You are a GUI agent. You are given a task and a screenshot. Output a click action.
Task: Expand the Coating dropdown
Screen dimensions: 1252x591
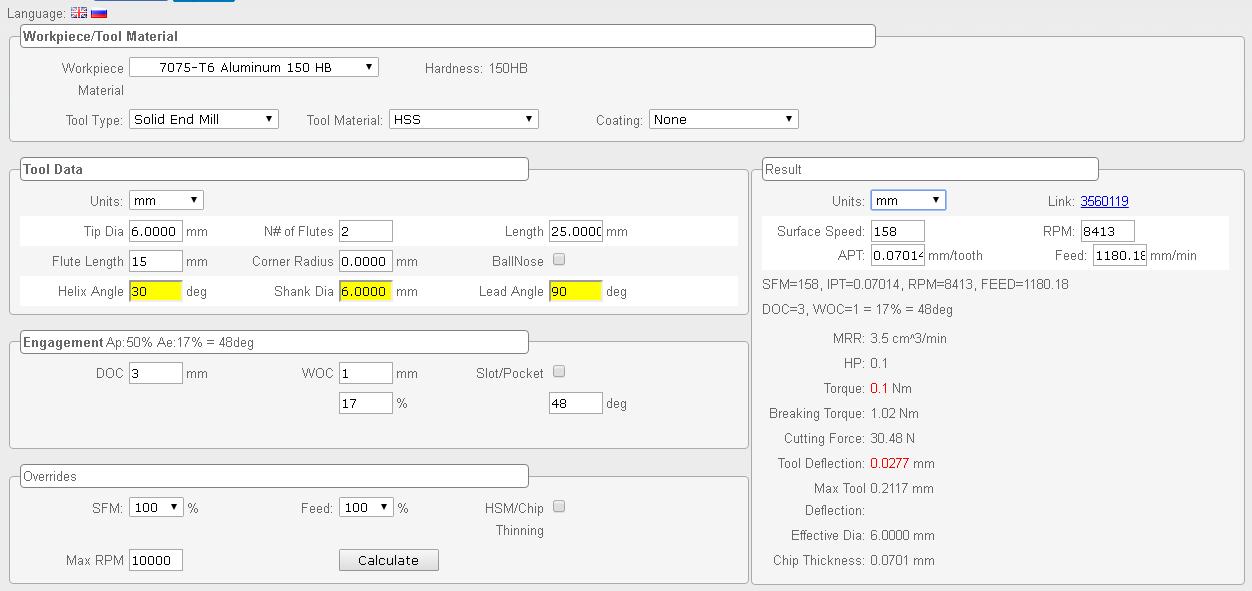pyautogui.click(x=723, y=119)
